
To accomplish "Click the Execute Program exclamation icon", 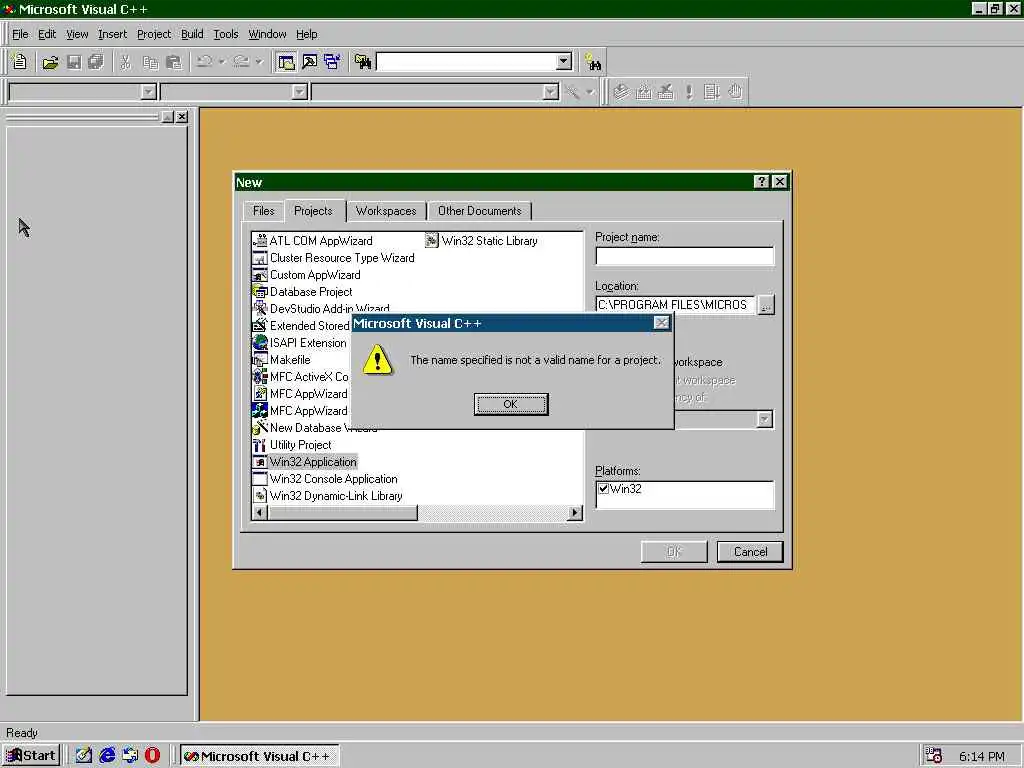I will click(689, 92).
